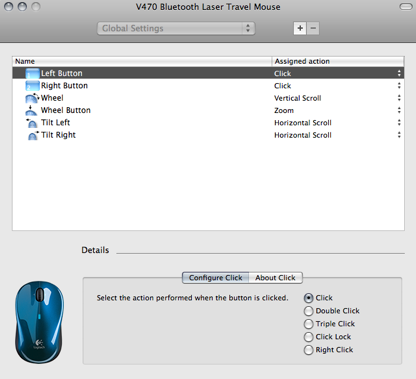This screenshot has width=416, height=379.
Task: Select the Triple Click radio button
Action: [309, 324]
